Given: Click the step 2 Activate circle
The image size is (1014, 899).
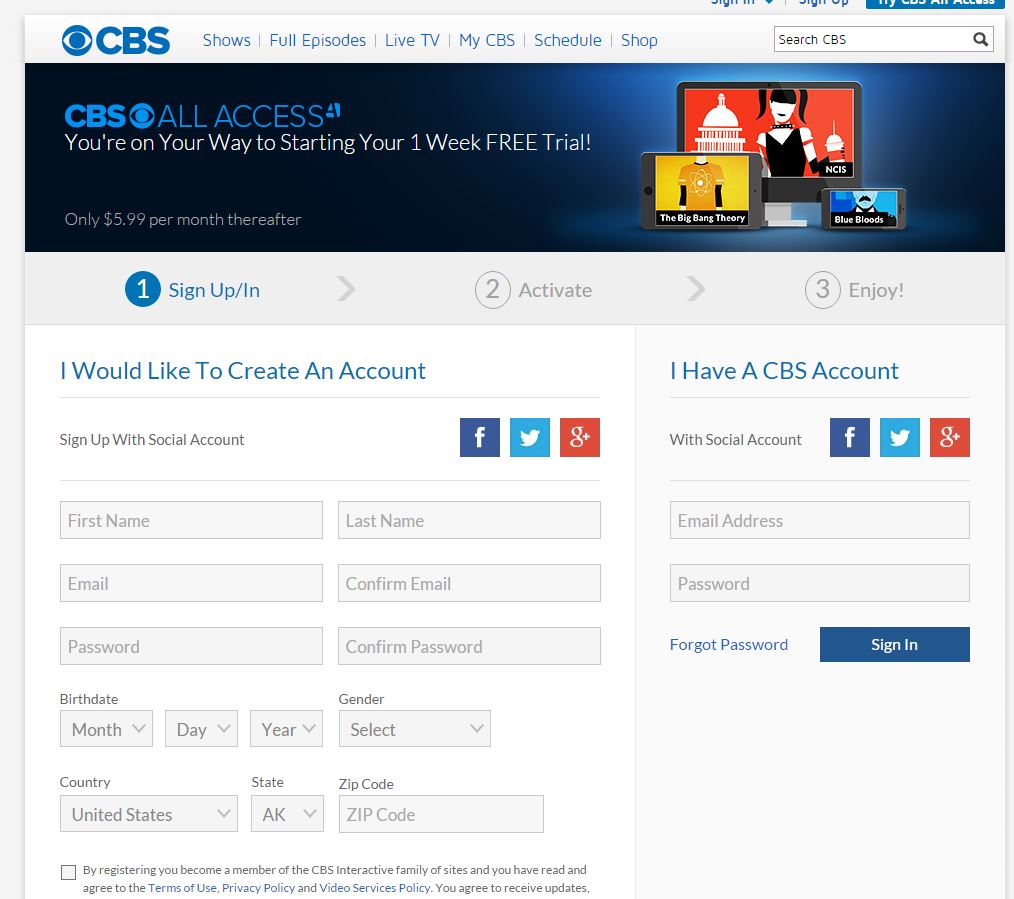Looking at the screenshot, I should (493, 289).
